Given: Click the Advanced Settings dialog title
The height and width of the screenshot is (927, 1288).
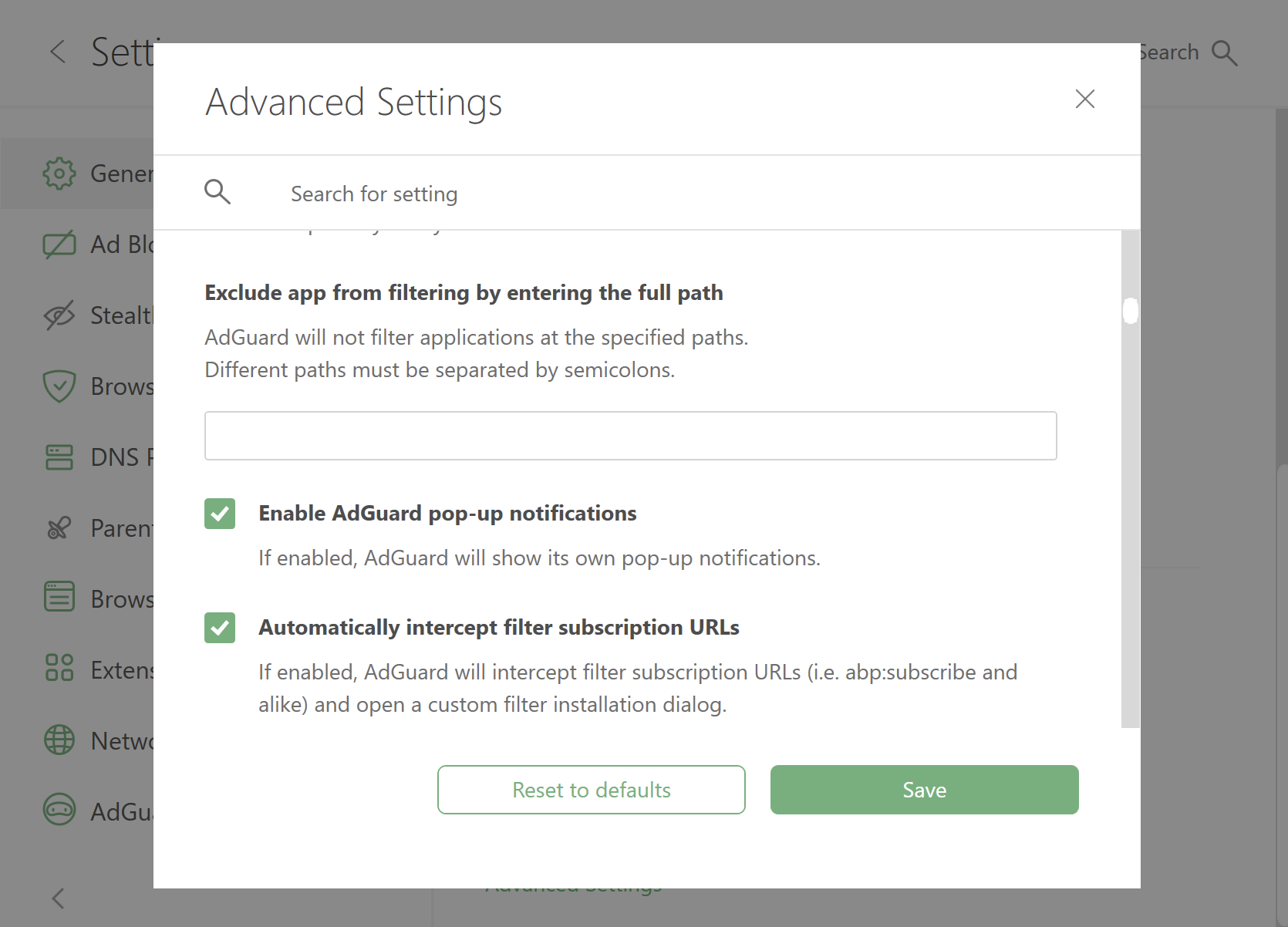Looking at the screenshot, I should tap(354, 102).
